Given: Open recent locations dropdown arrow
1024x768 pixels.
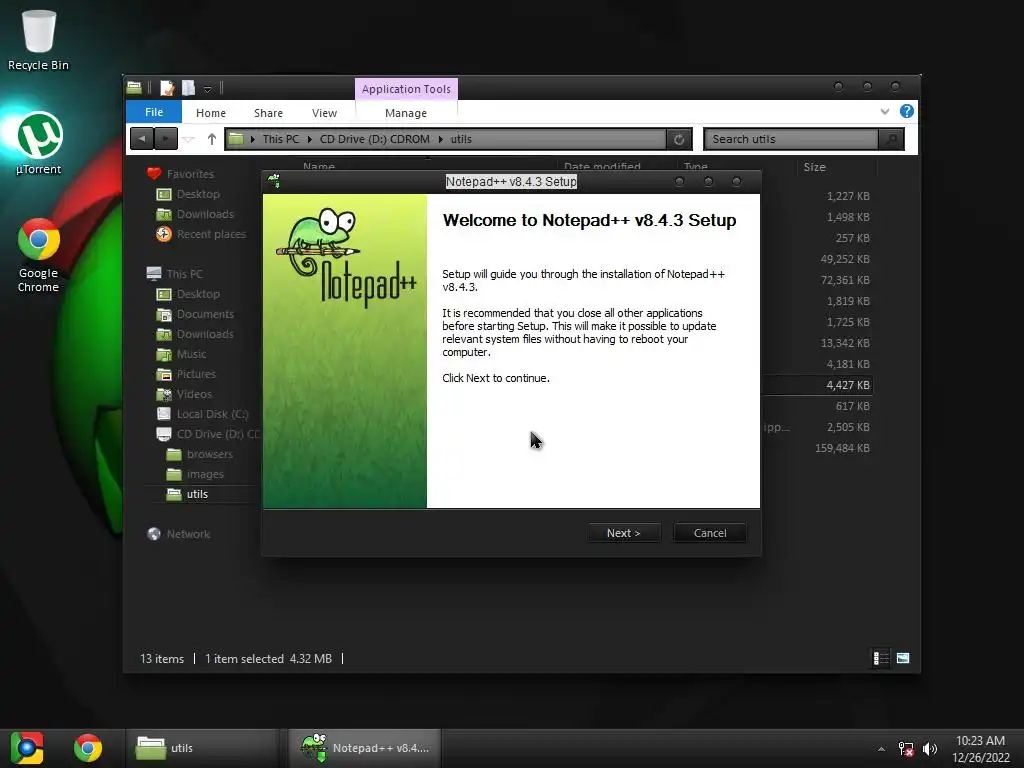Looking at the screenshot, I should (x=189, y=140).
